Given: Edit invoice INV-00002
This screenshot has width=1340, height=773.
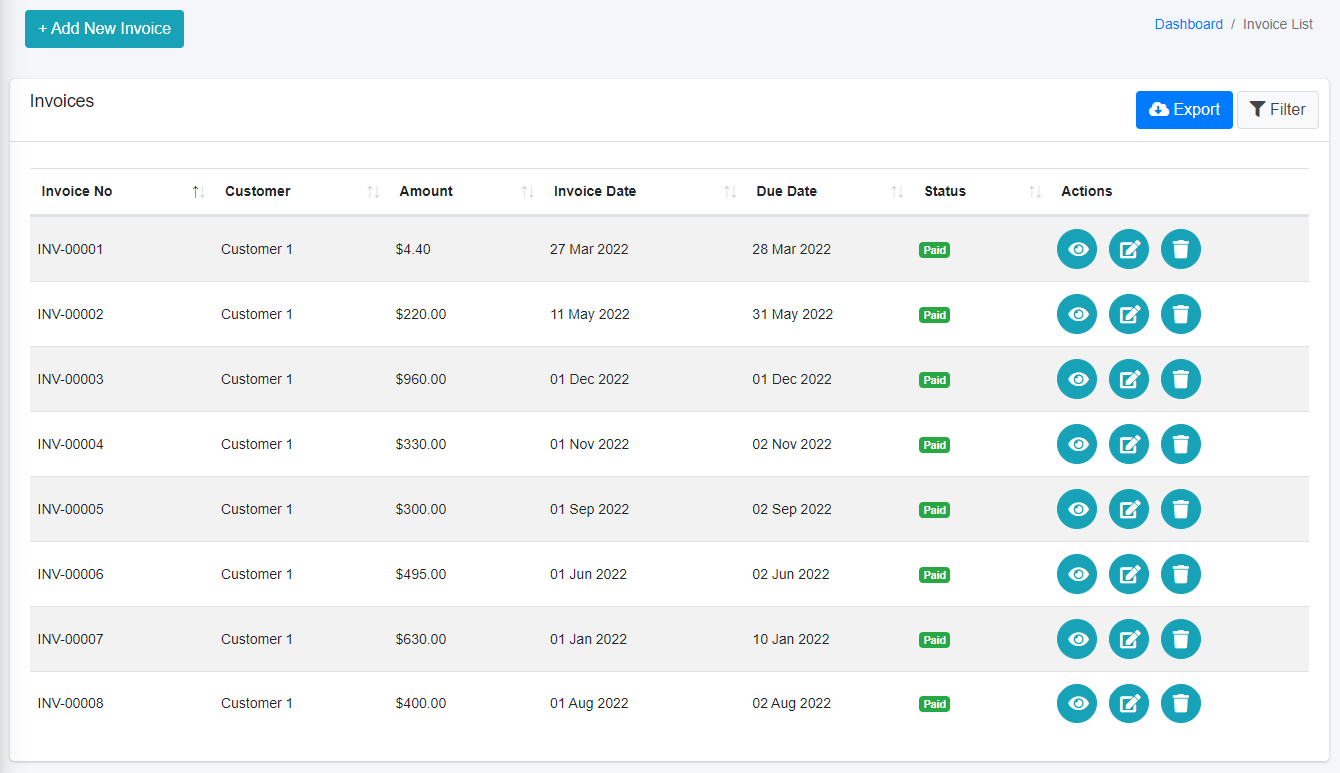Looking at the screenshot, I should [1129, 314].
